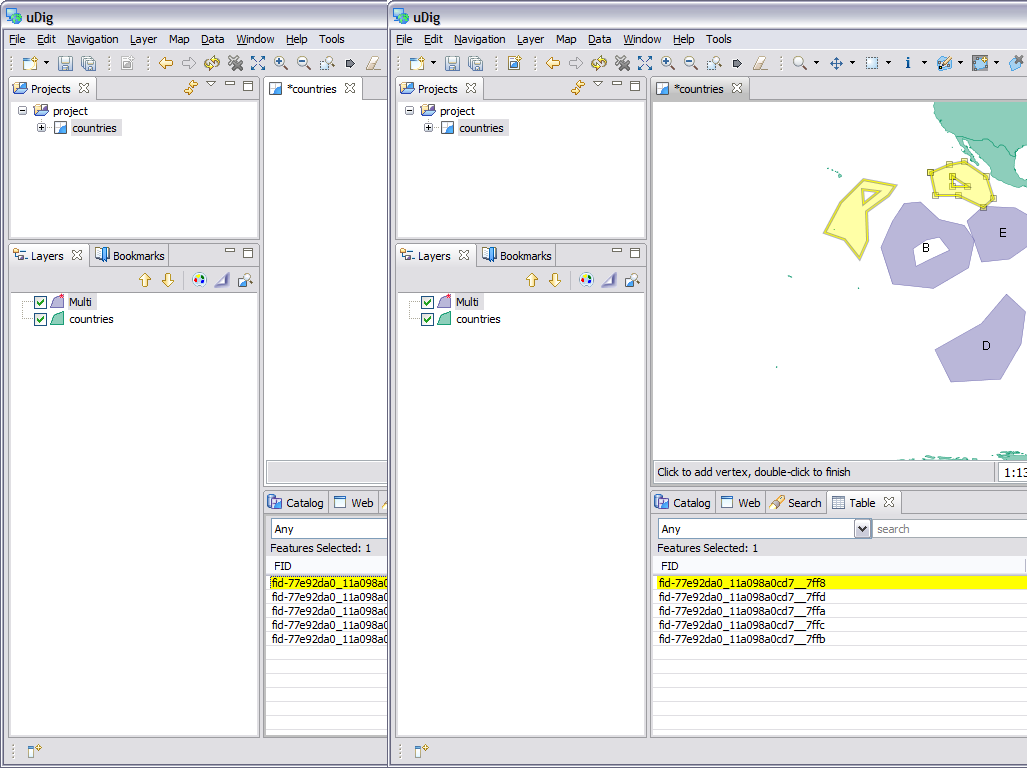Image resolution: width=1027 pixels, height=769 pixels.
Task: Expand the countries map node in the right Projects panel
Action: point(428,128)
